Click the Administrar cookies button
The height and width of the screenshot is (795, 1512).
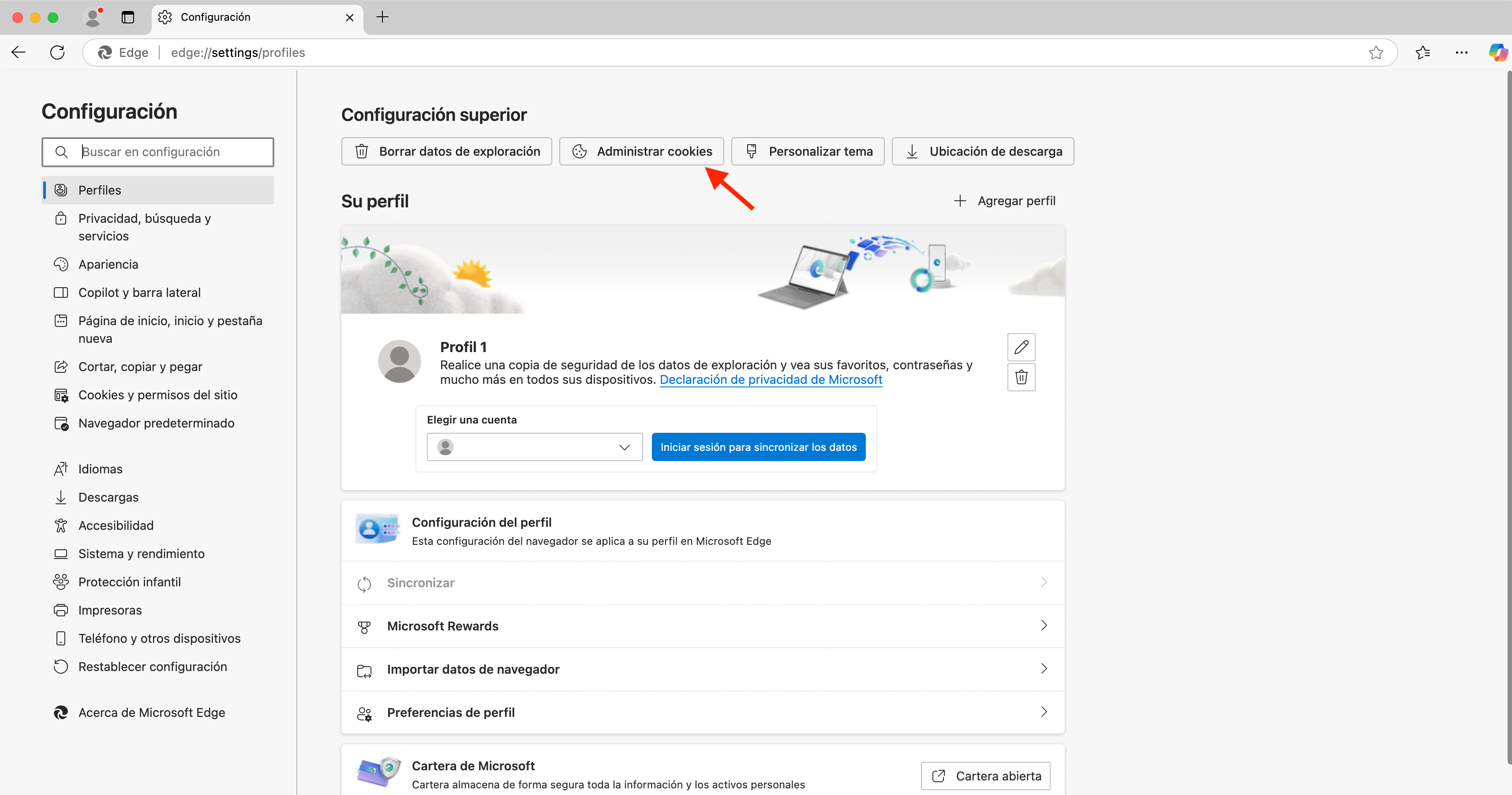[642, 151]
